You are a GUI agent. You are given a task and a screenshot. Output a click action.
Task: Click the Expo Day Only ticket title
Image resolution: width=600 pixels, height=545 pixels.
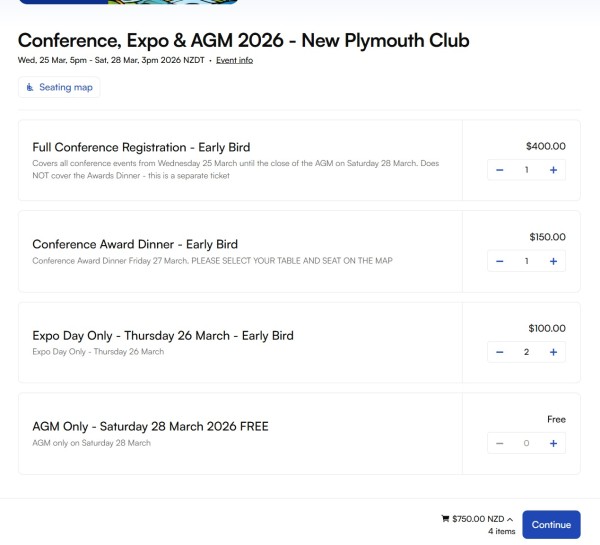(x=162, y=335)
